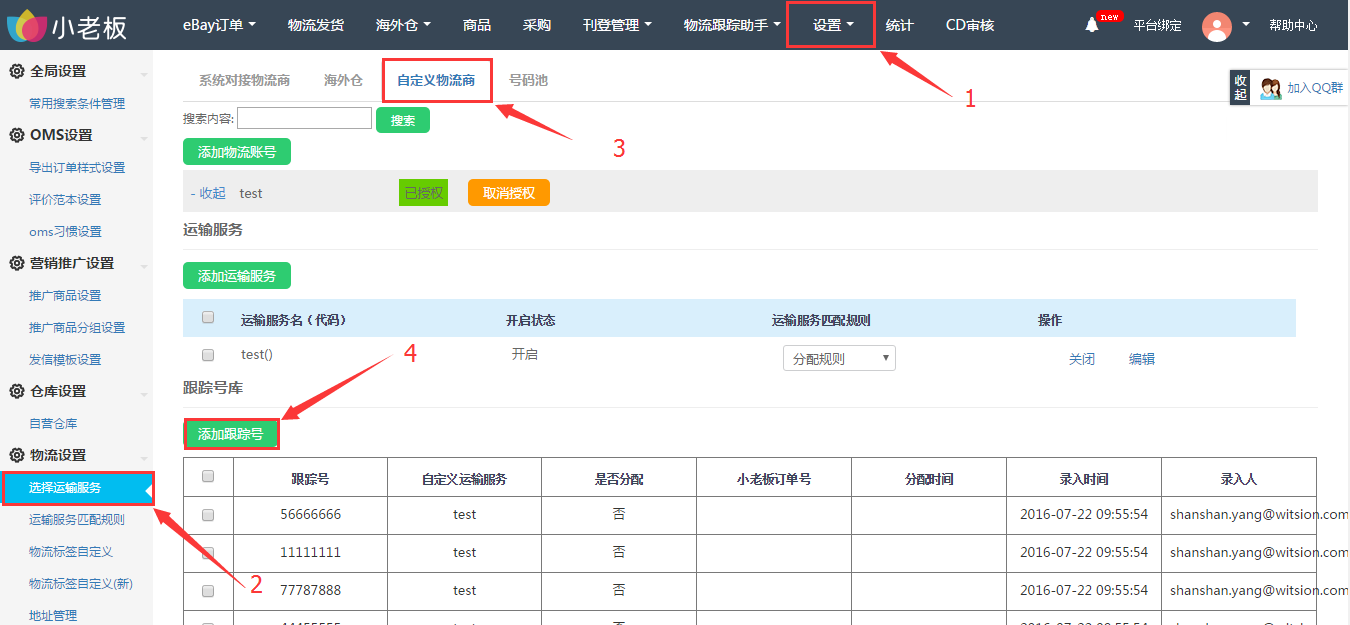The height and width of the screenshot is (625, 1350).
Task: Click the 营销推广设置 gear icon
Action: [x=16, y=264]
